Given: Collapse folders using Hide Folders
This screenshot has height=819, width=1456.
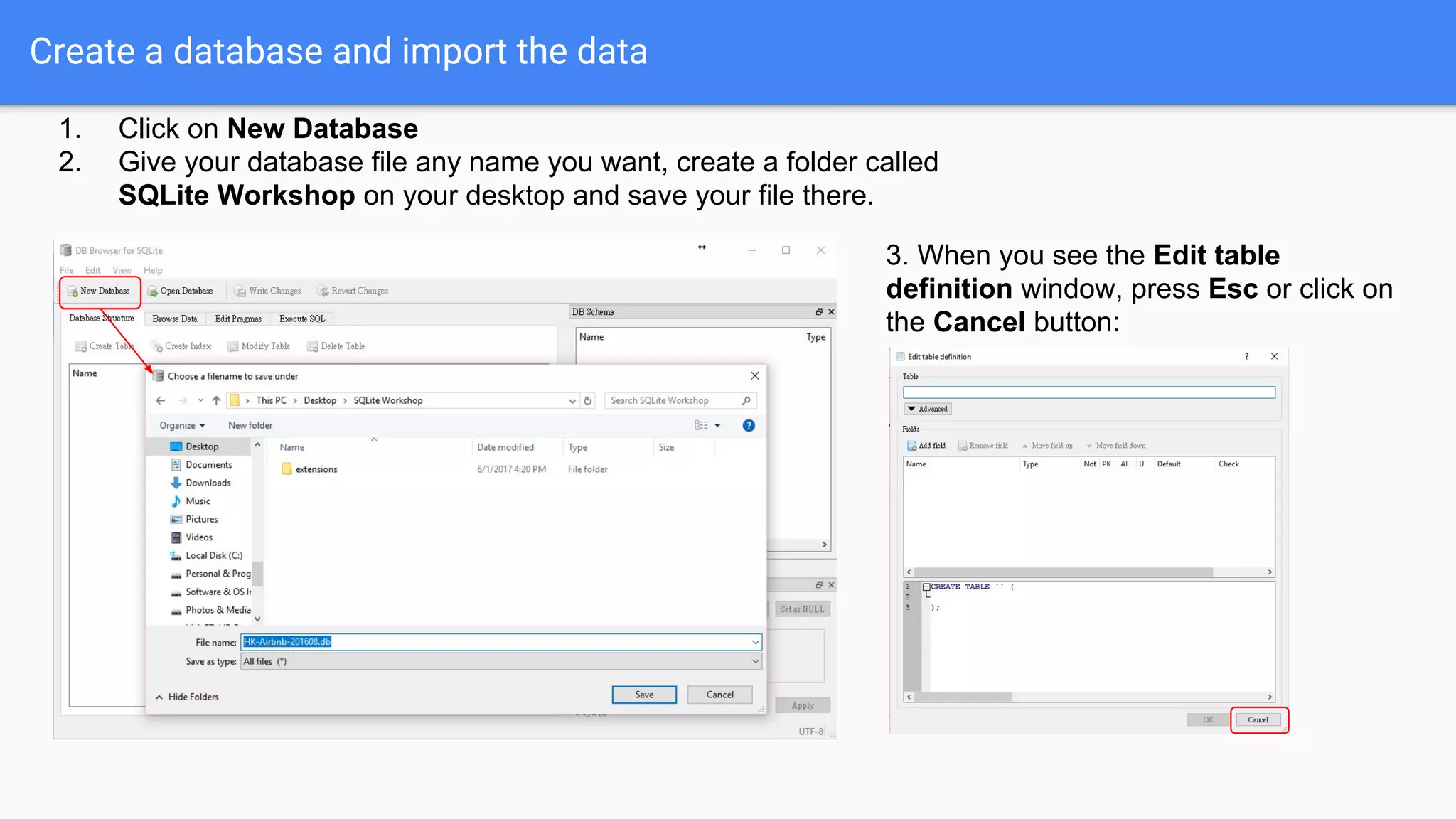Looking at the screenshot, I should [187, 697].
